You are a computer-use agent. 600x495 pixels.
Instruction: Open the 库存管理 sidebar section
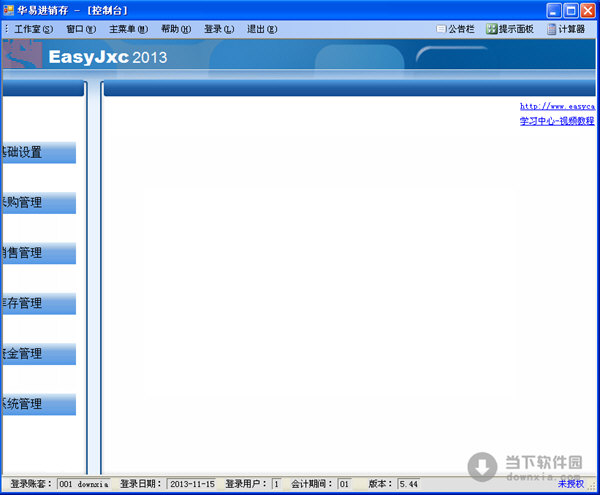pos(39,304)
